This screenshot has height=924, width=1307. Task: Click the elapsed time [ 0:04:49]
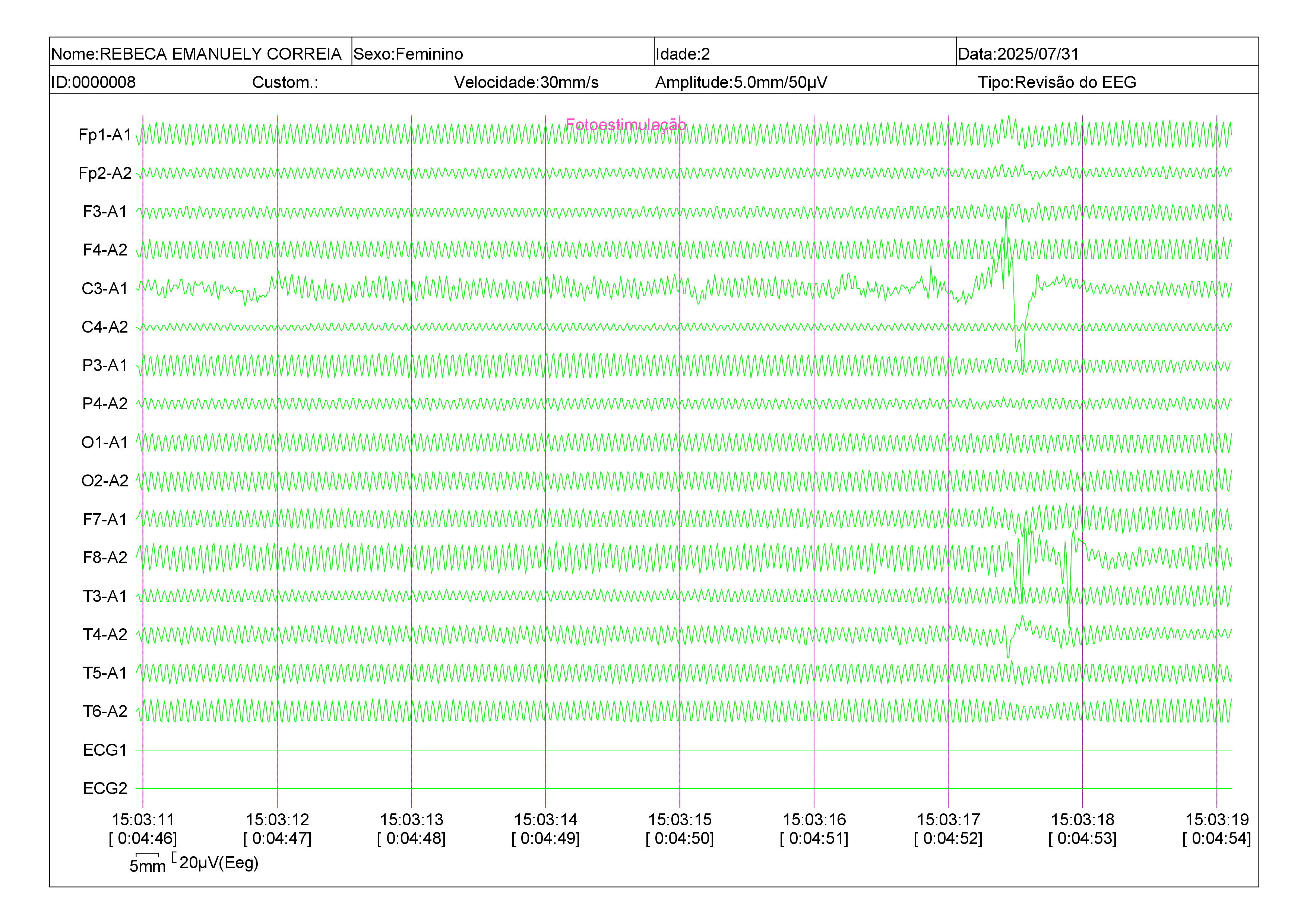click(545, 839)
